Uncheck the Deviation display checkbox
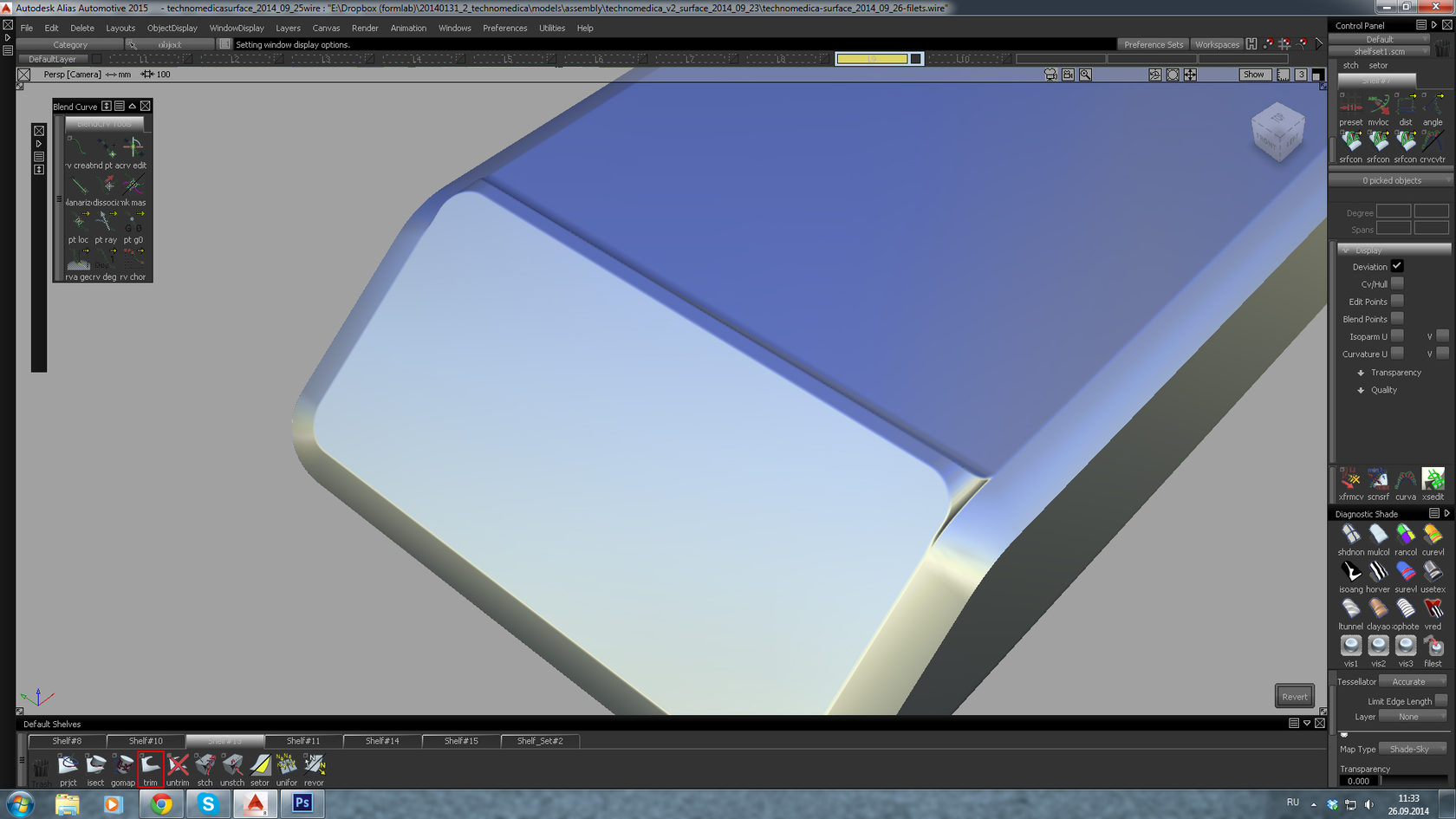This screenshot has height=819, width=1456. pos(1397,266)
